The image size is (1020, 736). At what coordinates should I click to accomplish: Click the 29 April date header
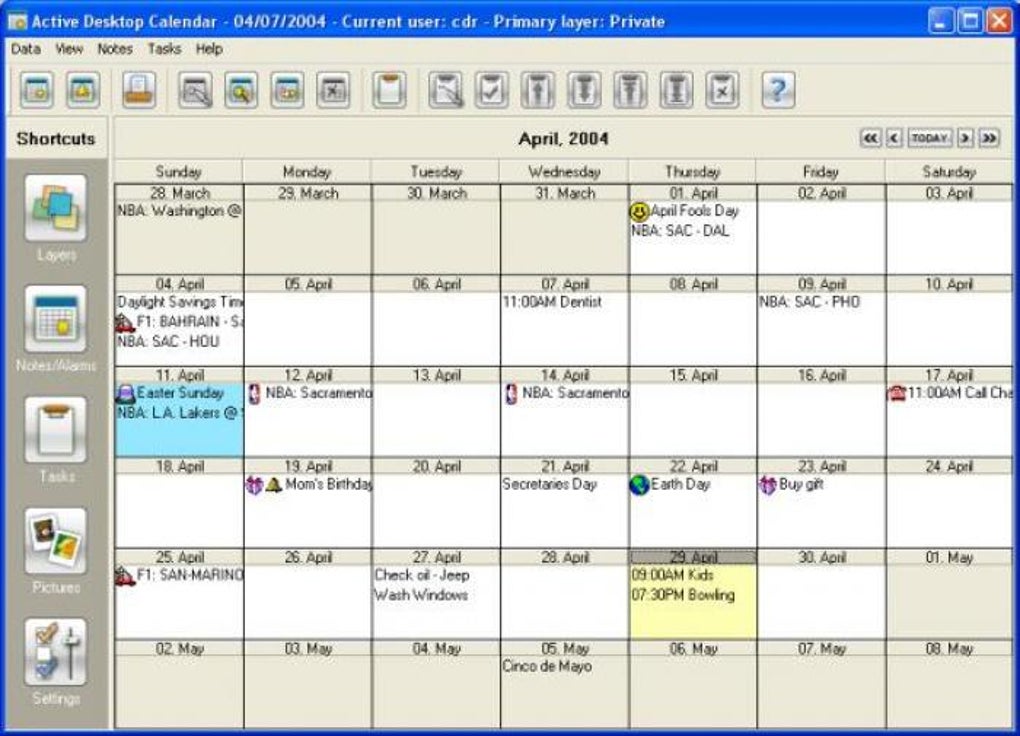coord(693,558)
